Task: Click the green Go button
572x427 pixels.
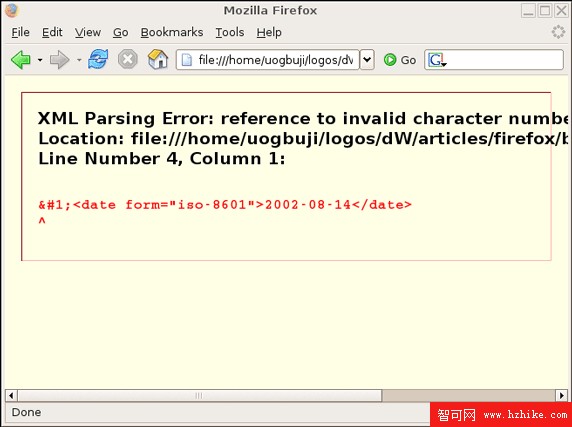Action: (x=400, y=60)
